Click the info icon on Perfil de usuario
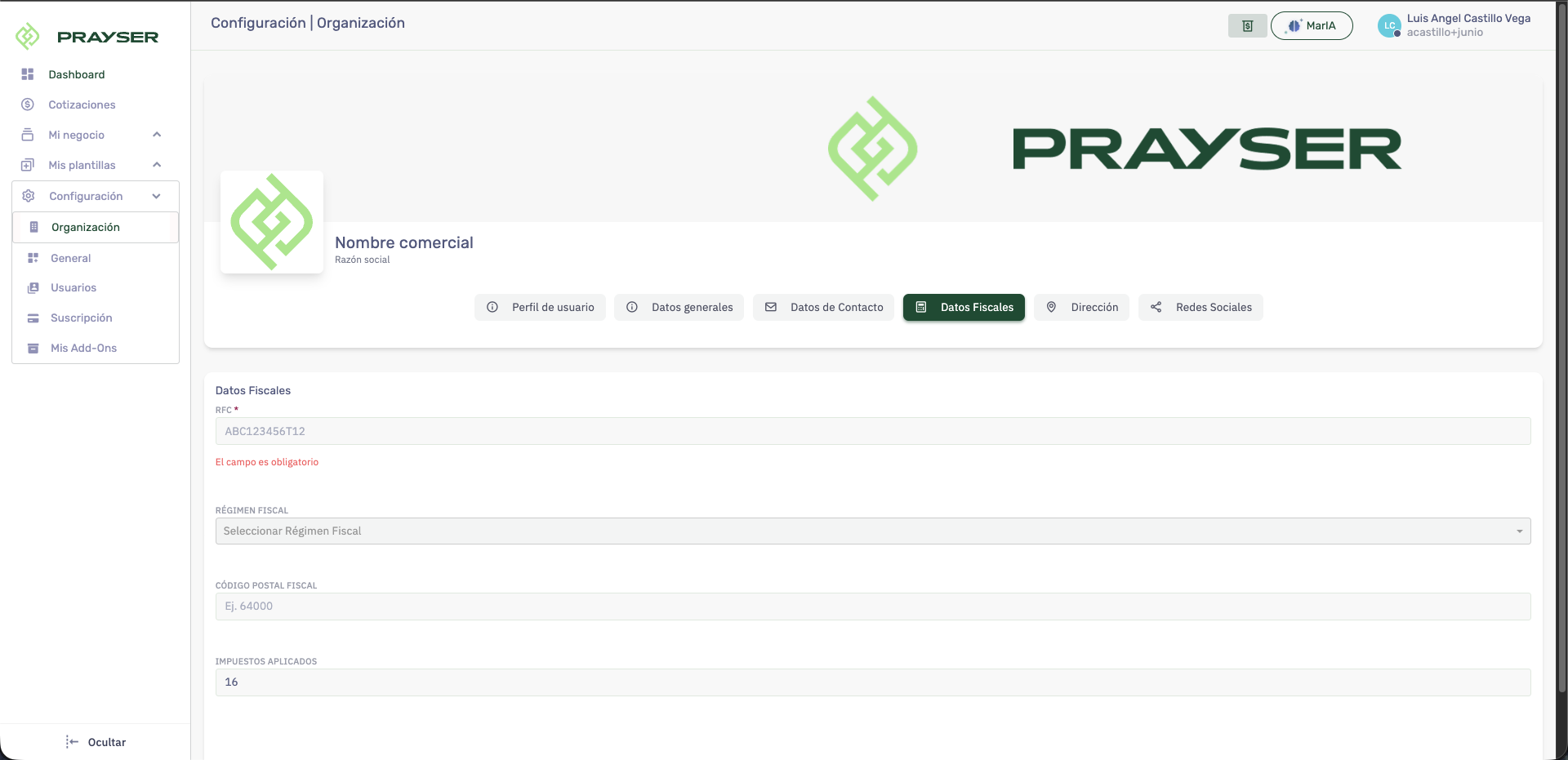Screen dimensions: 1568x760 click(492, 307)
